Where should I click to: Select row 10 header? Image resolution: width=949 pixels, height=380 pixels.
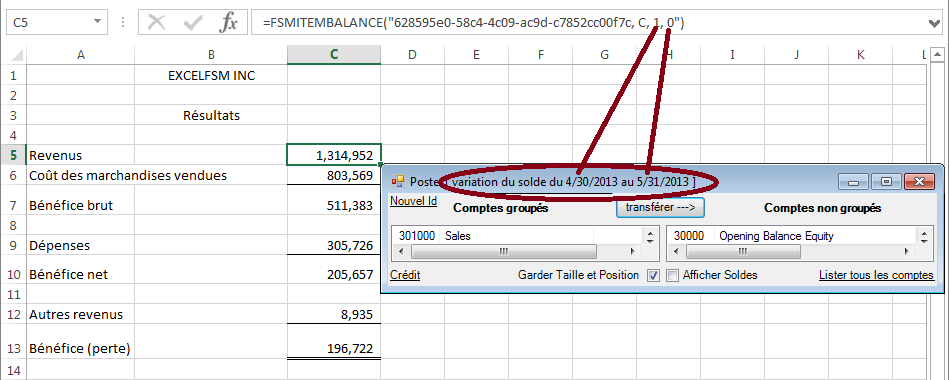(13, 274)
